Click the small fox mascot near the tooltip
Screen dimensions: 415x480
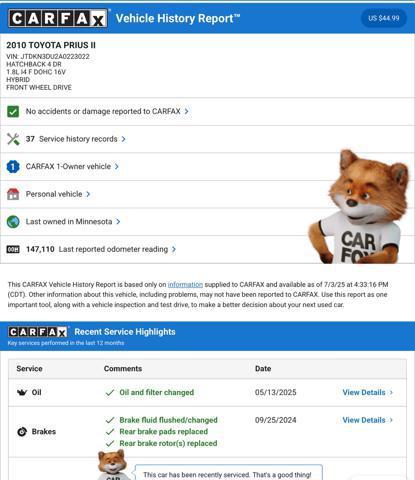113,464
